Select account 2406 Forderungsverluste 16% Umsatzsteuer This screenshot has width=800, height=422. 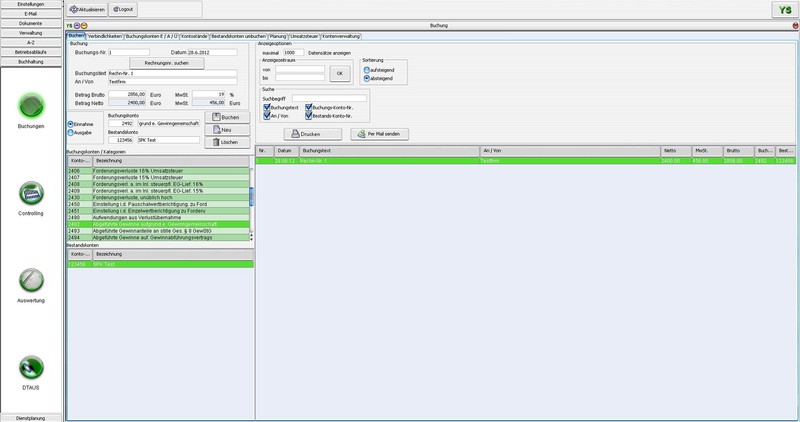click(x=159, y=171)
